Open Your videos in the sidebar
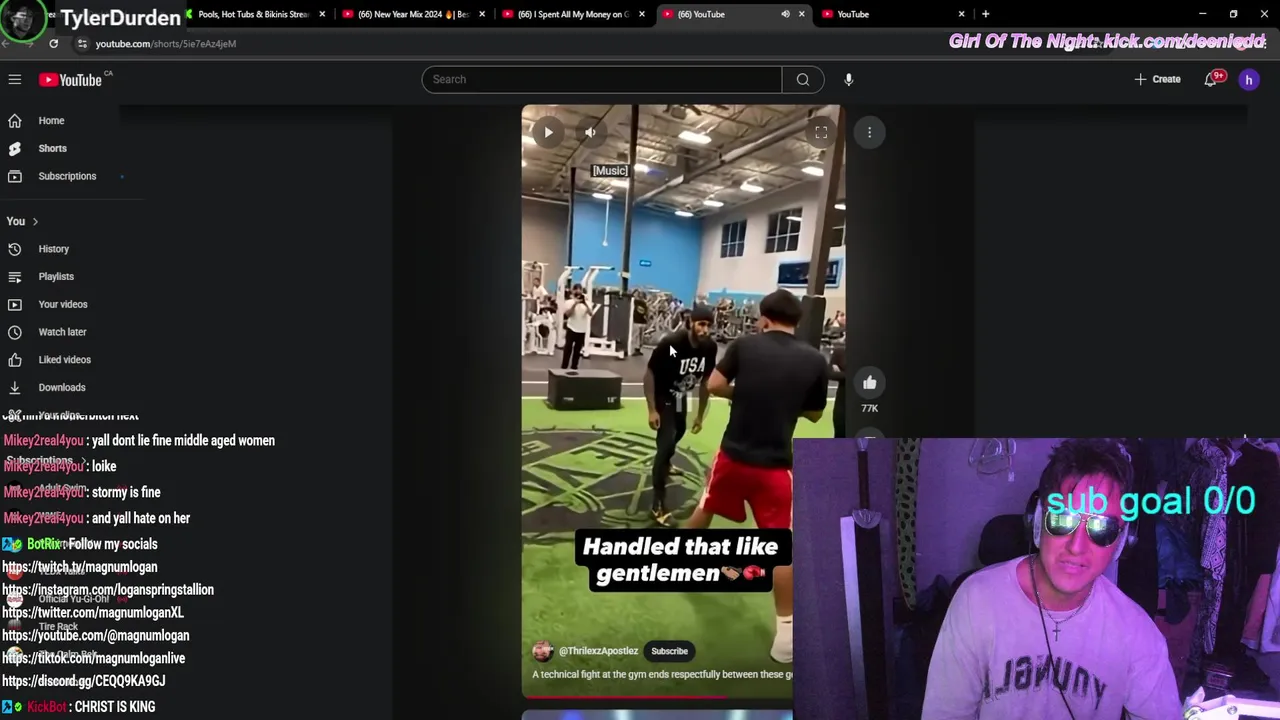This screenshot has height=720, width=1280. pos(63,304)
